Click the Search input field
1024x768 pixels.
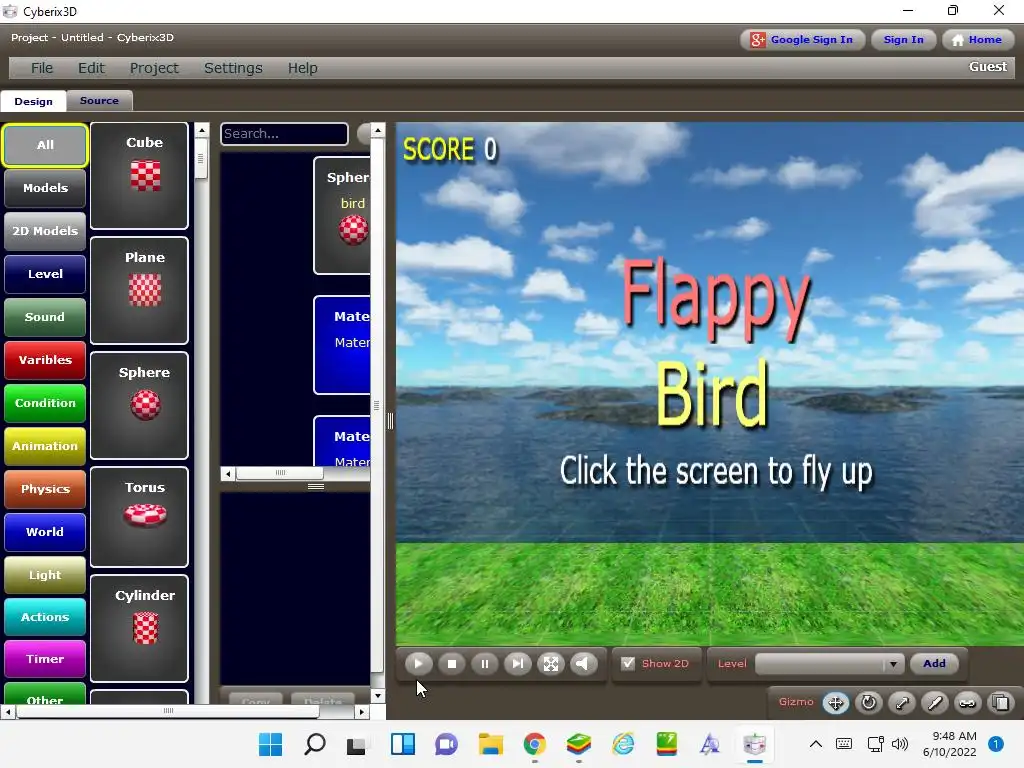pos(284,134)
